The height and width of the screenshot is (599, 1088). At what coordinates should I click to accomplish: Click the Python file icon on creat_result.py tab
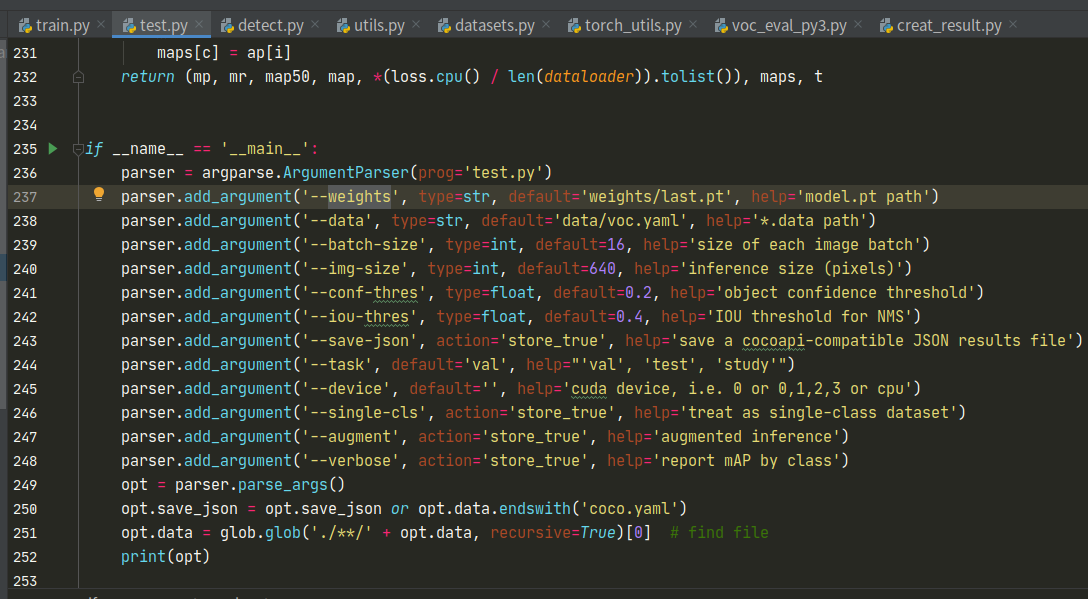click(886, 26)
